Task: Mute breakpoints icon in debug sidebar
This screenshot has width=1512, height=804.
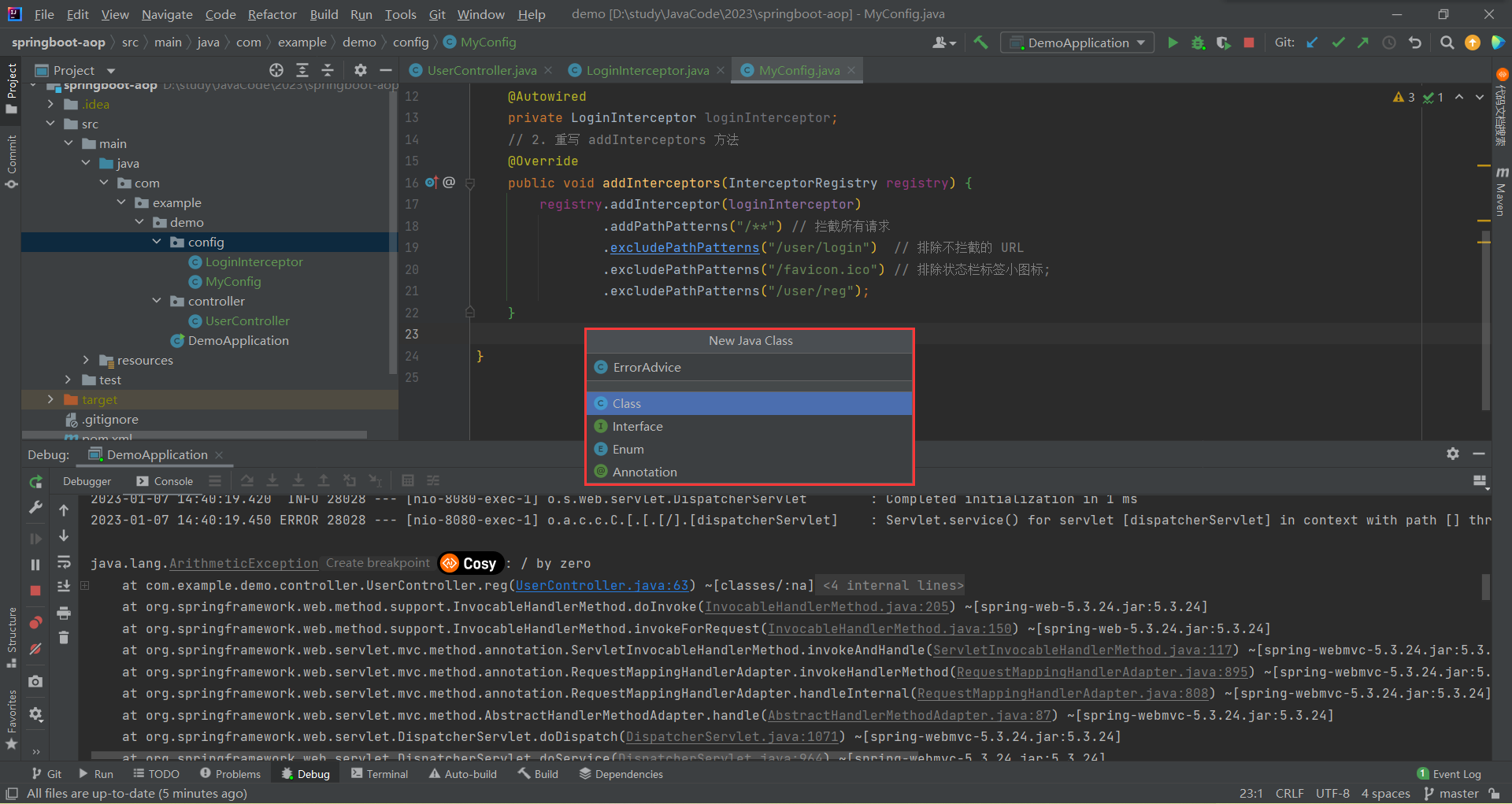Action: pyautogui.click(x=35, y=649)
